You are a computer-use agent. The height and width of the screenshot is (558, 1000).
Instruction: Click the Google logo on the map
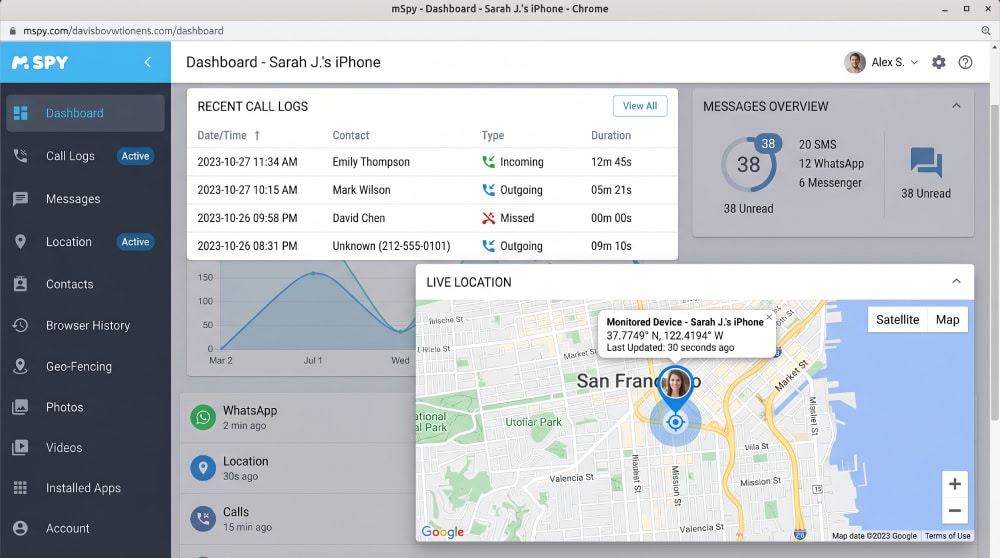[443, 532]
